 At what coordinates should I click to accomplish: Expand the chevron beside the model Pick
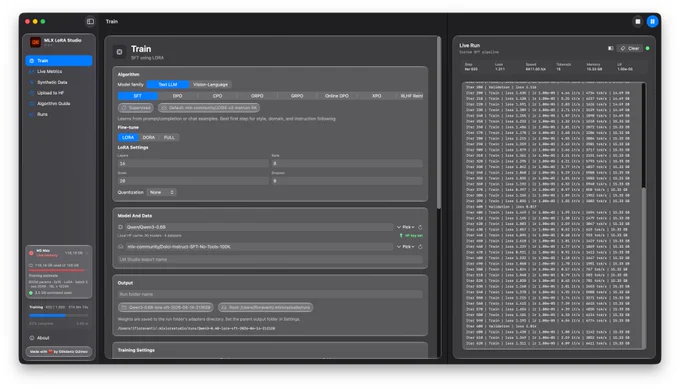399,227
